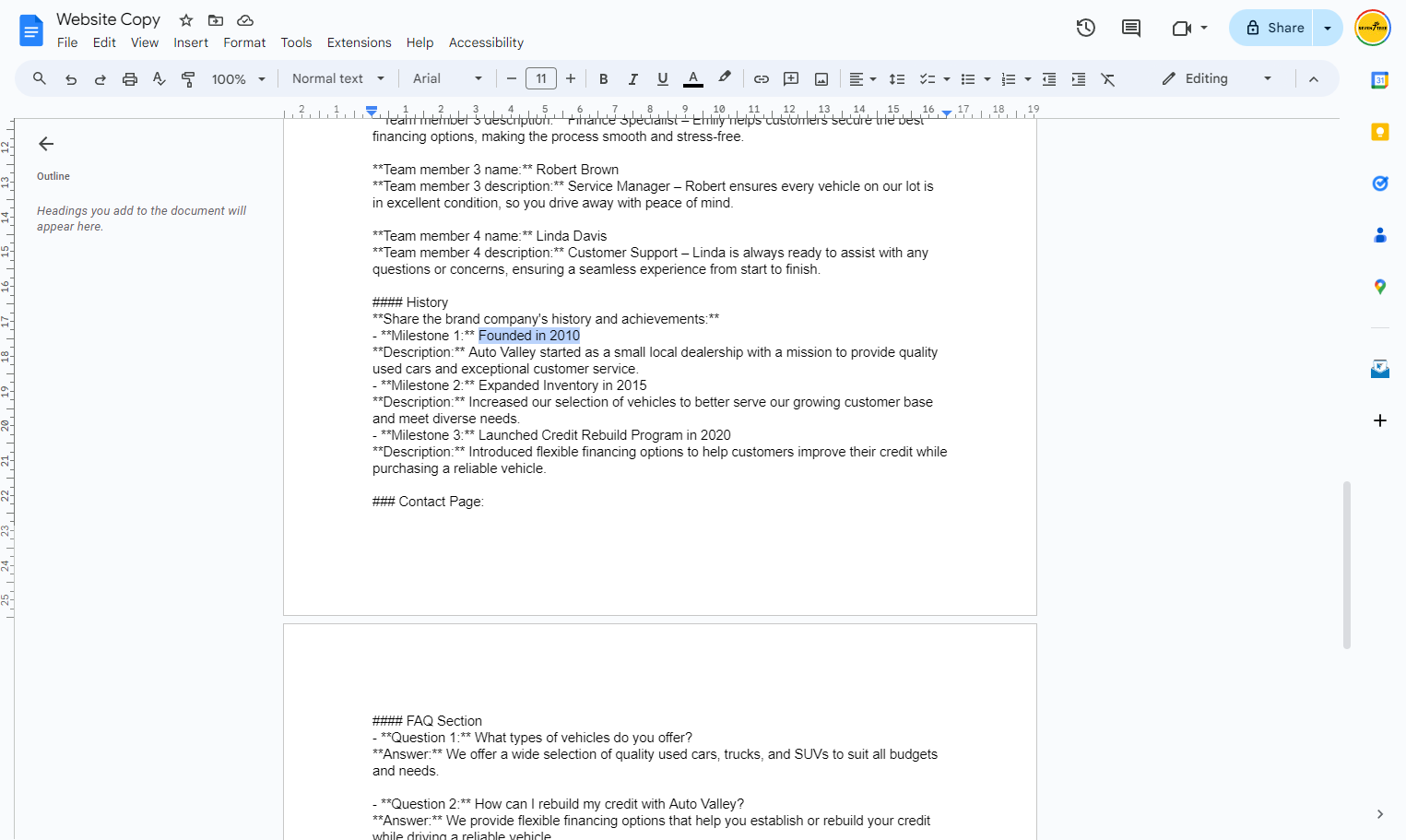Activate the paint format tool

click(x=189, y=79)
